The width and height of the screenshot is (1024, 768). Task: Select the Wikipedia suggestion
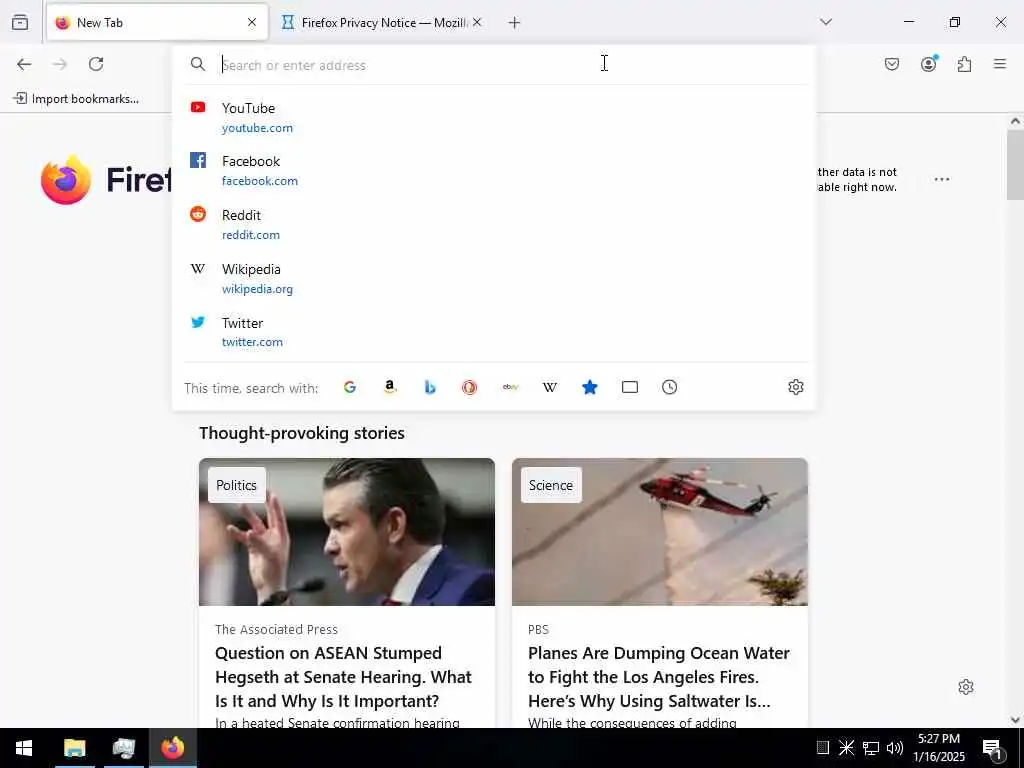click(494, 279)
